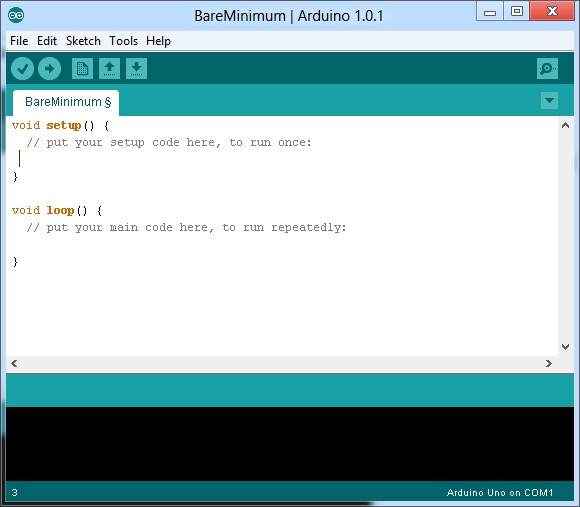Open the Serial Monitor
The image size is (580, 507).
(x=547, y=68)
